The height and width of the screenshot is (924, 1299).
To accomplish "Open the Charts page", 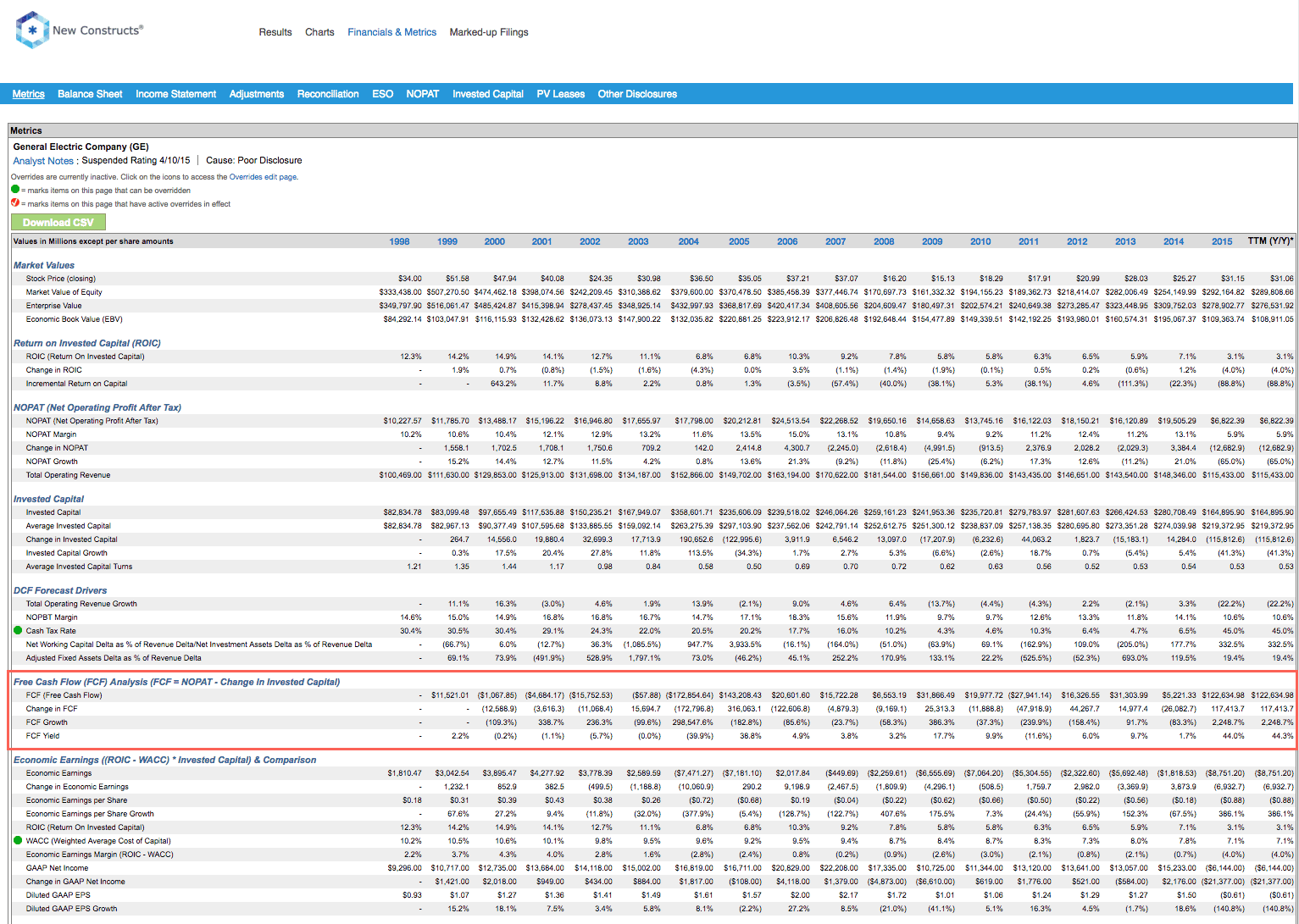I will 319,32.
